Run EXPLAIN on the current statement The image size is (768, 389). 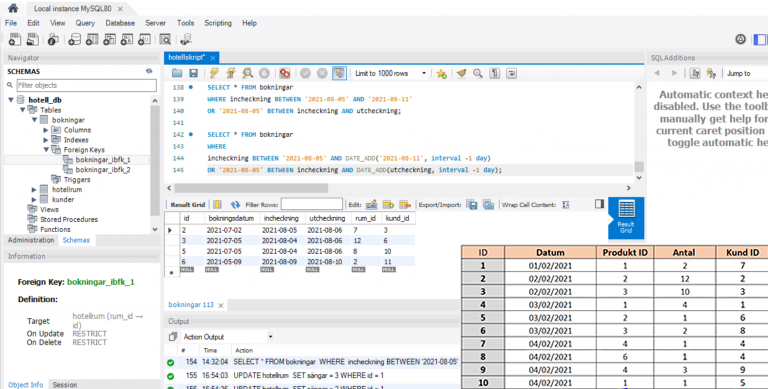248,73
